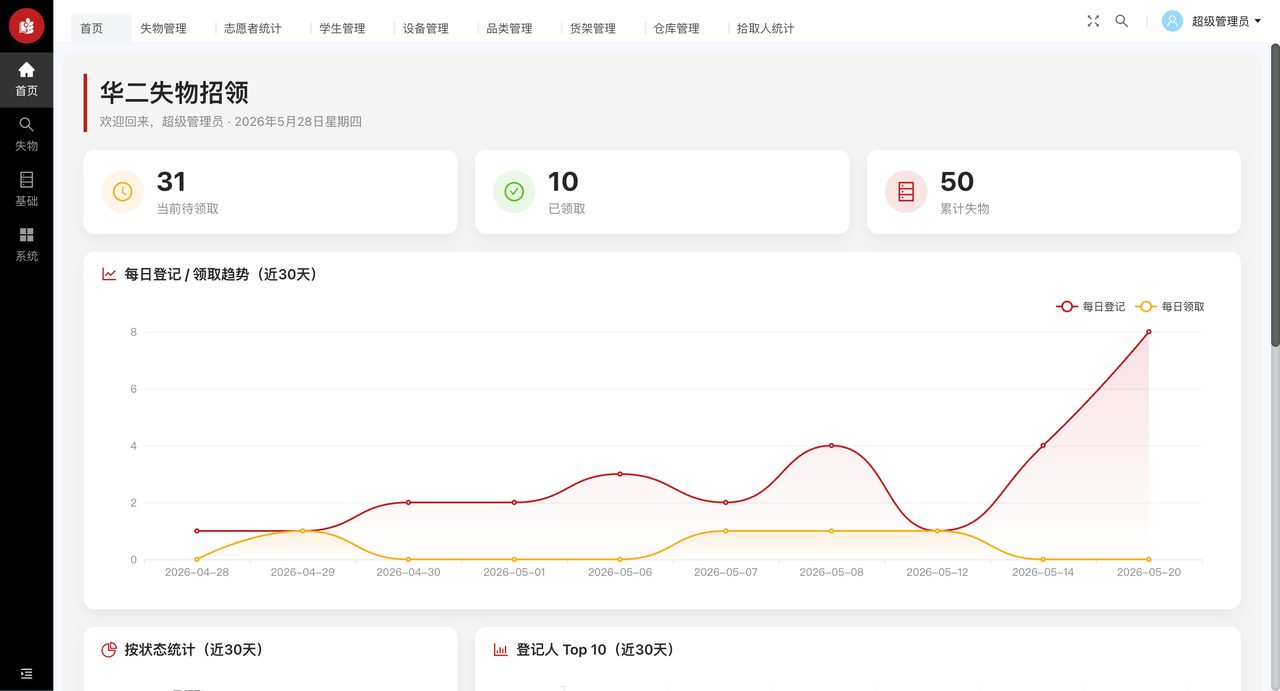Click the 登记人 Top 10（近30天）title
This screenshot has height=691, width=1280.
pos(598,650)
